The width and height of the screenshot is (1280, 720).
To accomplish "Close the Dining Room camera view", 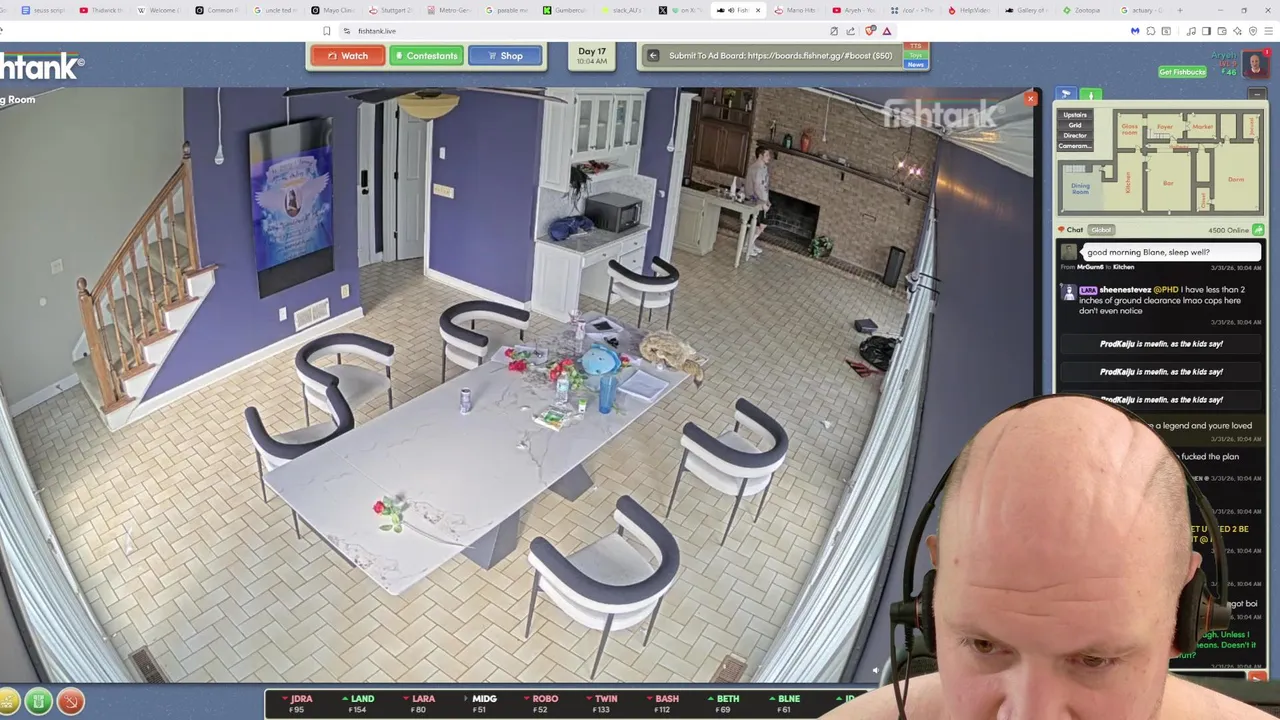I will [x=1031, y=99].
